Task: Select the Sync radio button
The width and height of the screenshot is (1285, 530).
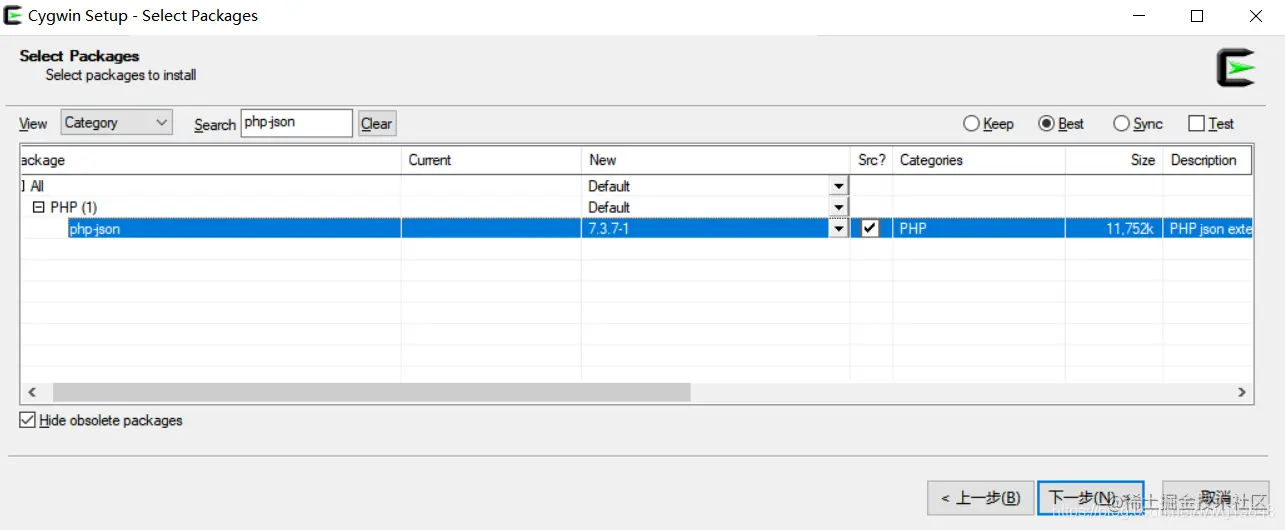Action: 1121,124
